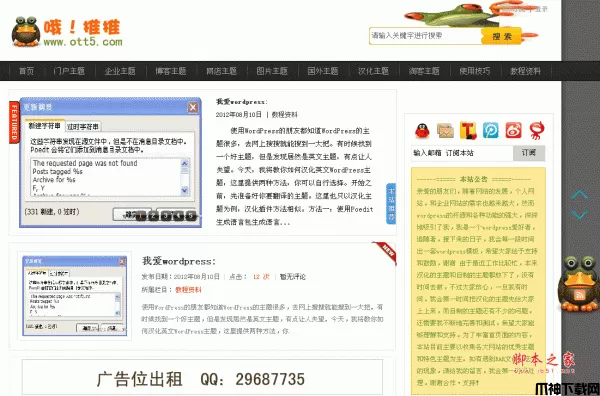The height and width of the screenshot is (396, 600).
Task: Click the envelope mail icon
Action: [x=445, y=131]
